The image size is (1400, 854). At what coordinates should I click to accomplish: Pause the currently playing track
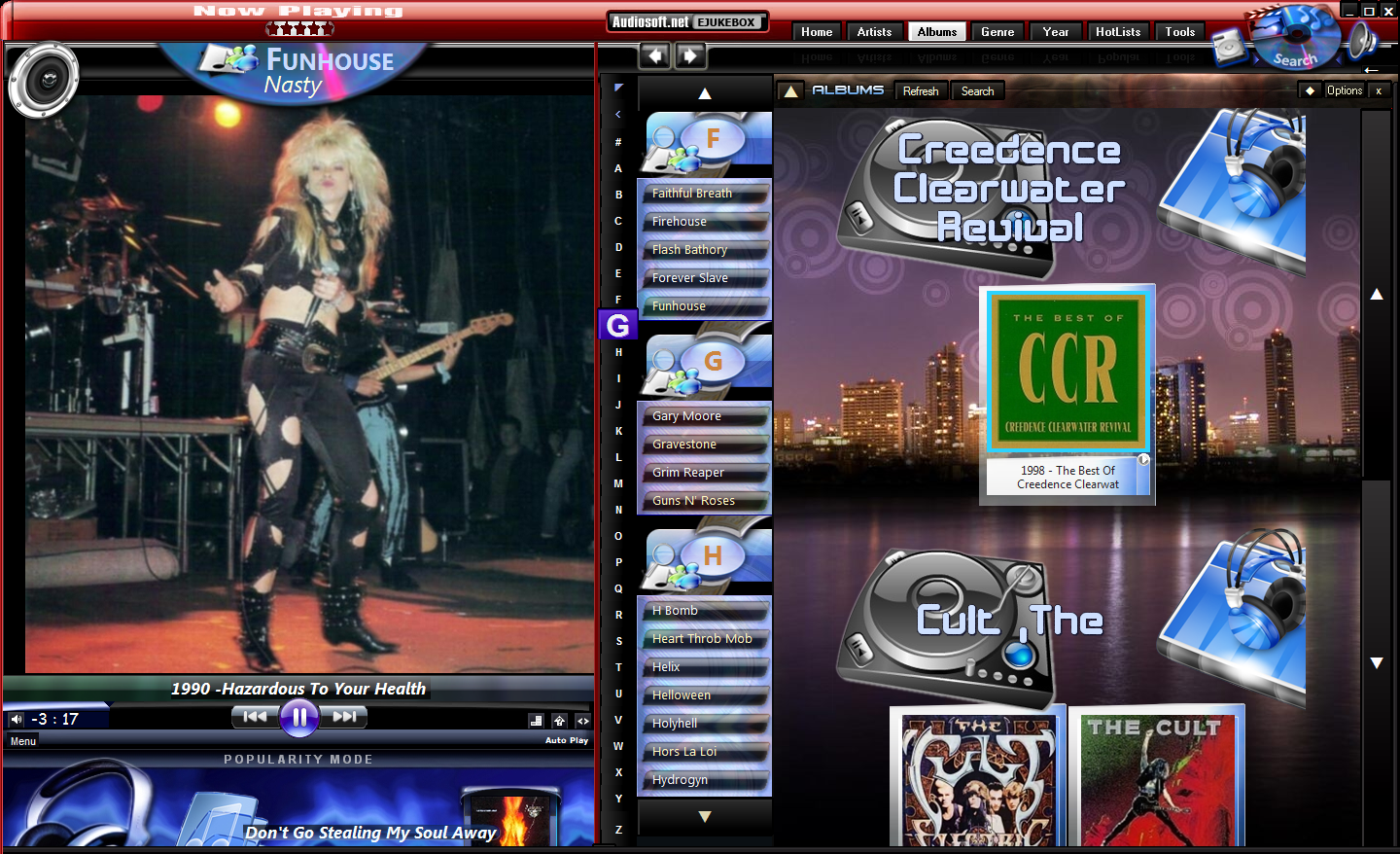299,718
